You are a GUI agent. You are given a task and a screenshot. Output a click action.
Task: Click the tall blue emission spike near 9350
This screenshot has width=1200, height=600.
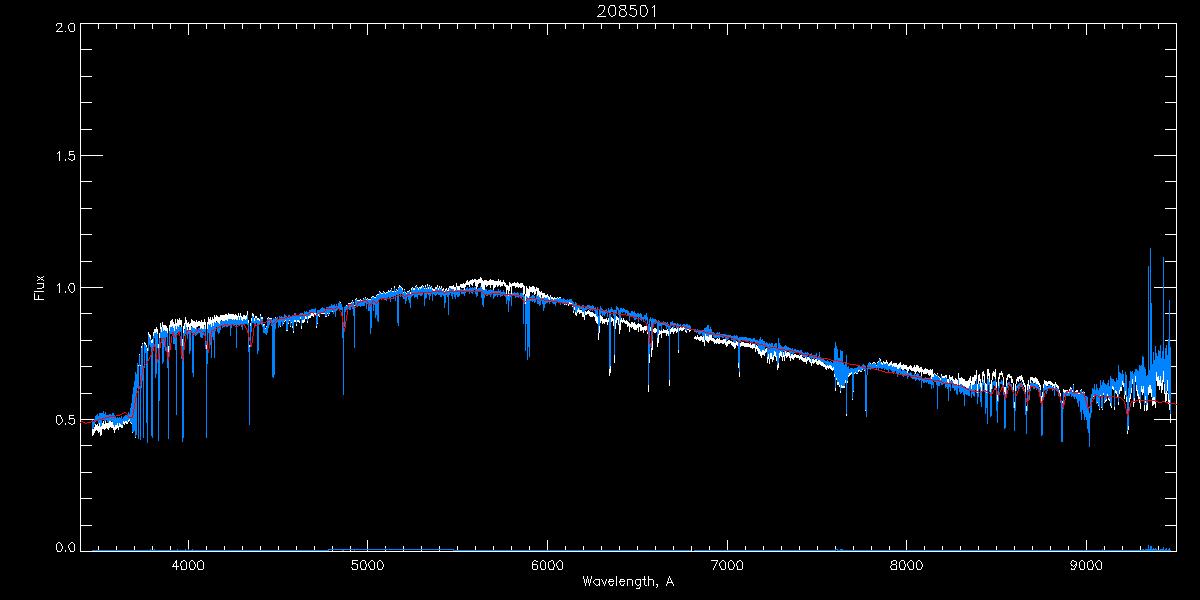click(1150, 310)
